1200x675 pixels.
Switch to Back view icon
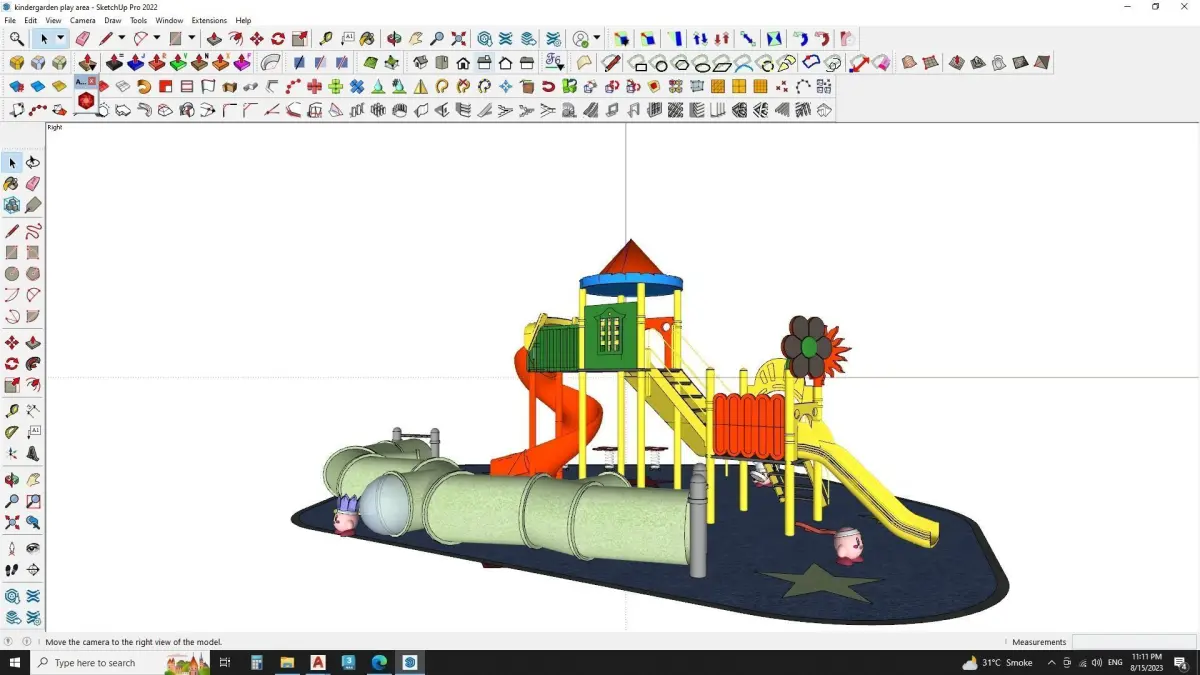[505, 63]
